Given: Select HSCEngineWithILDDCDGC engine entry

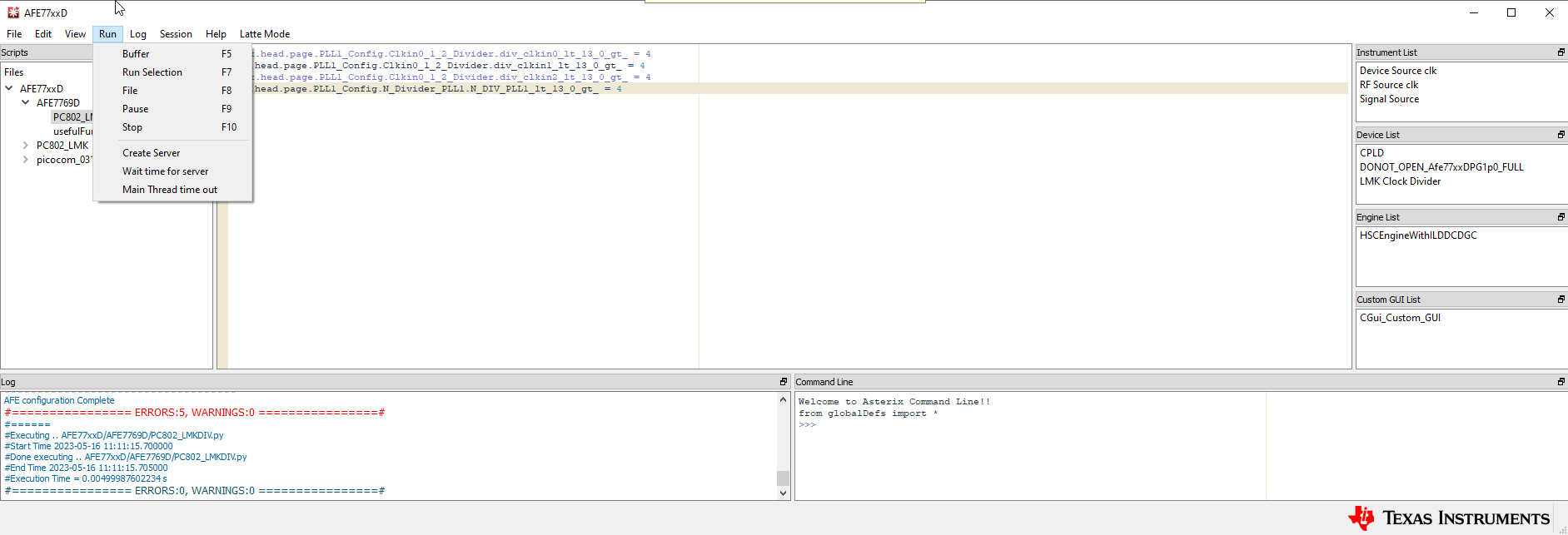Looking at the screenshot, I should [1418, 235].
